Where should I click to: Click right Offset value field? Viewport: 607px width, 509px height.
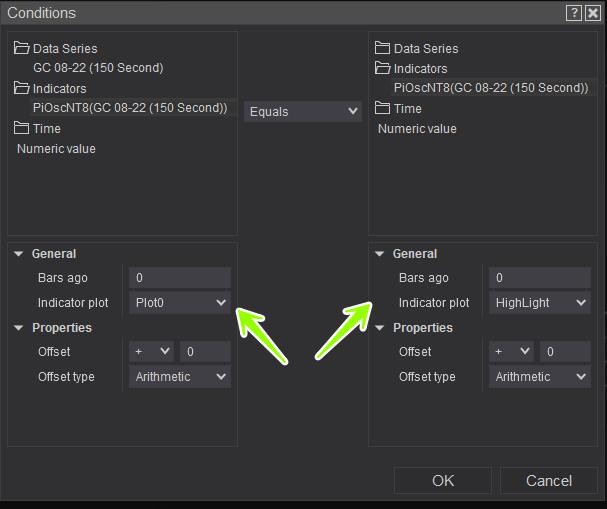click(x=565, y=351)
